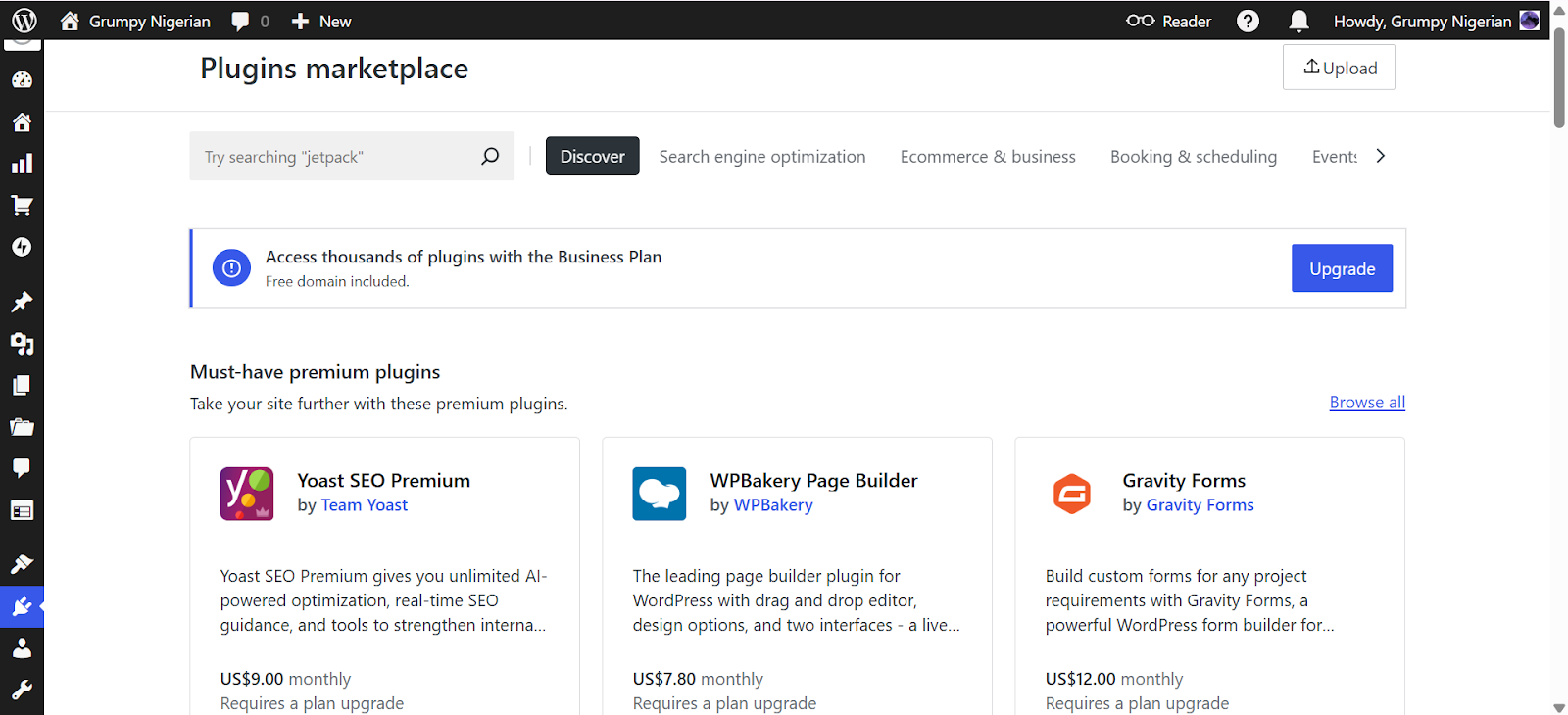Open the Grumpy Nigerian profile avatar
Viewport: 1568px width, 715px height.
point(1529,21)
